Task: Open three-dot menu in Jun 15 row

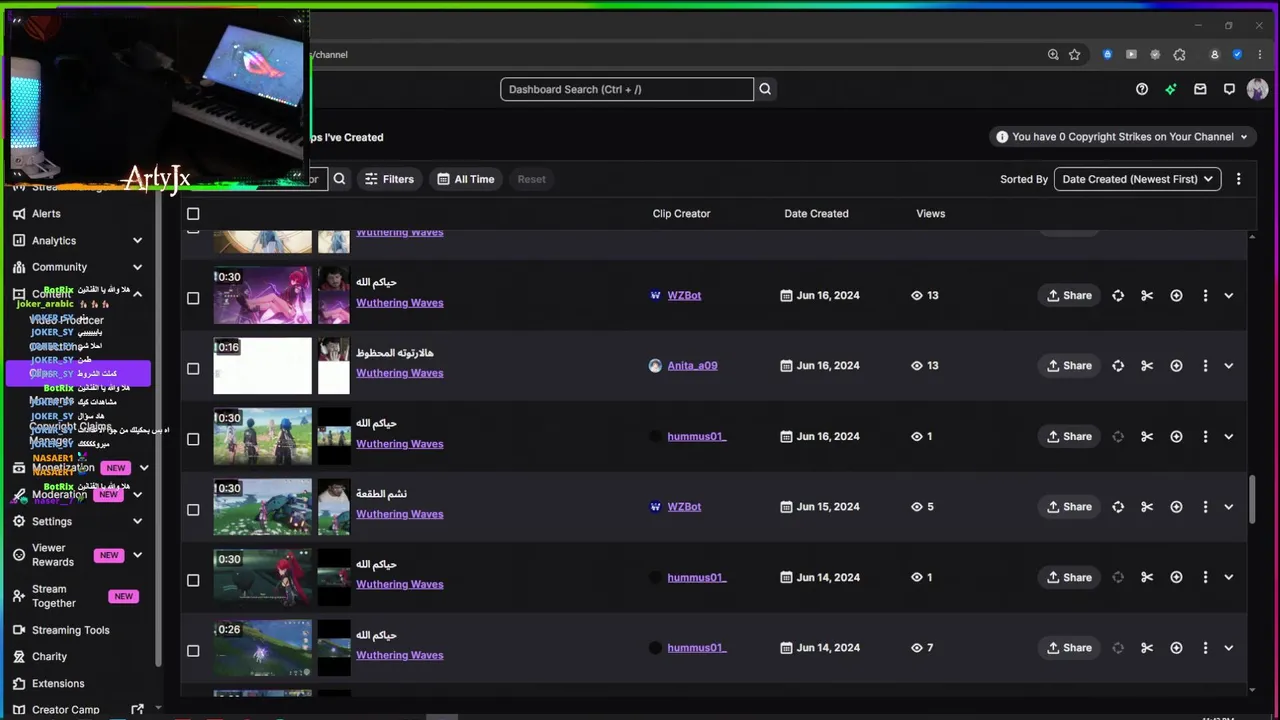Action: (x=1205, y=507)
